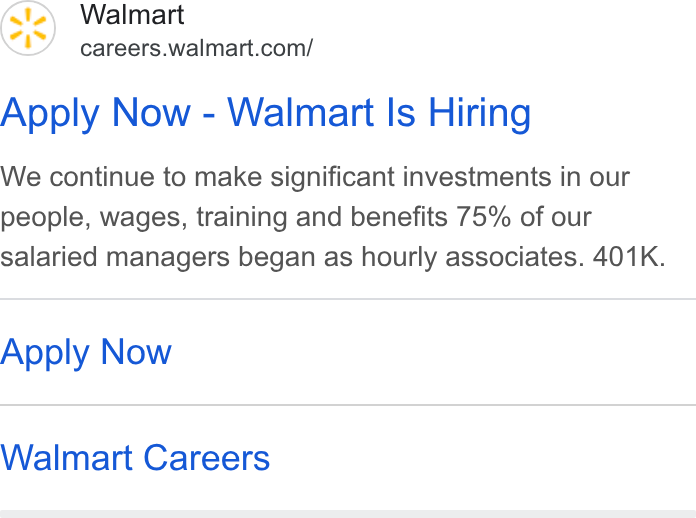Click the word 'Careers' in the bottom sitelink
The height and width of the screenshot is (518, 696).
pos(206,458)
